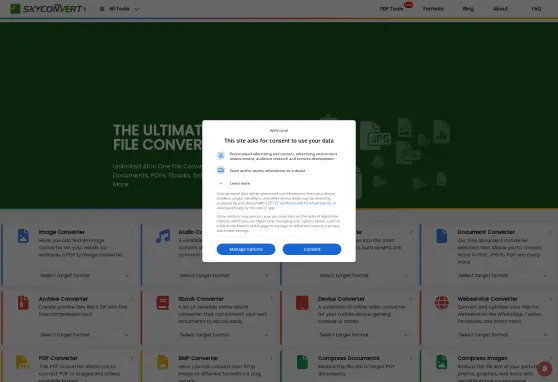
Task: Click the Consent button
Action: click(x=312, y=249)
